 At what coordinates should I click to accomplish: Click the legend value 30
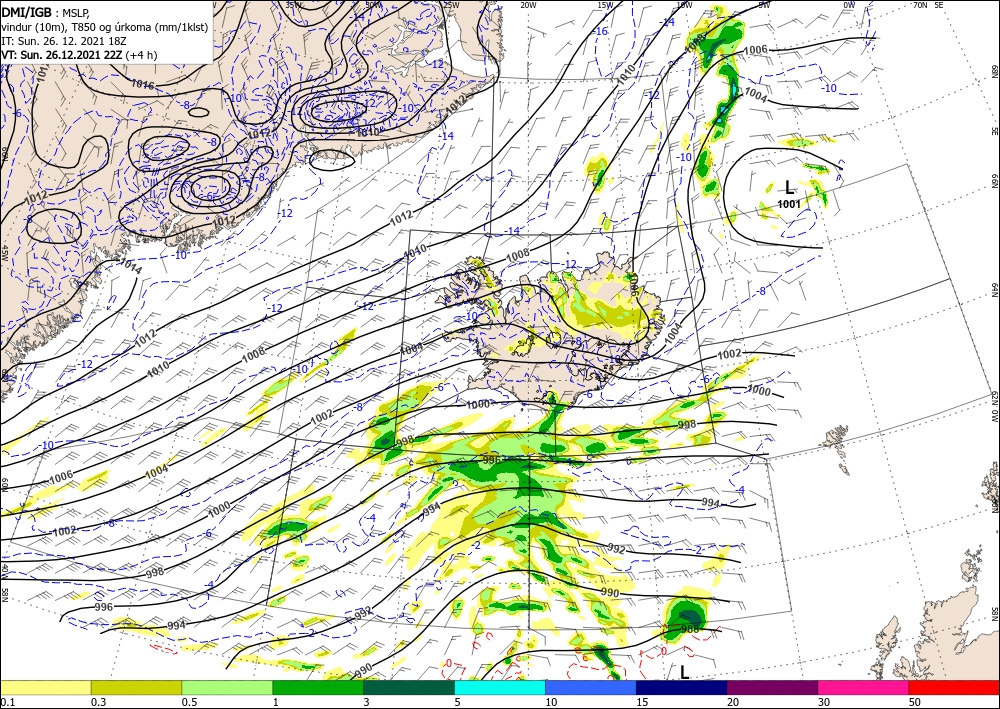[x=824, y=702]
